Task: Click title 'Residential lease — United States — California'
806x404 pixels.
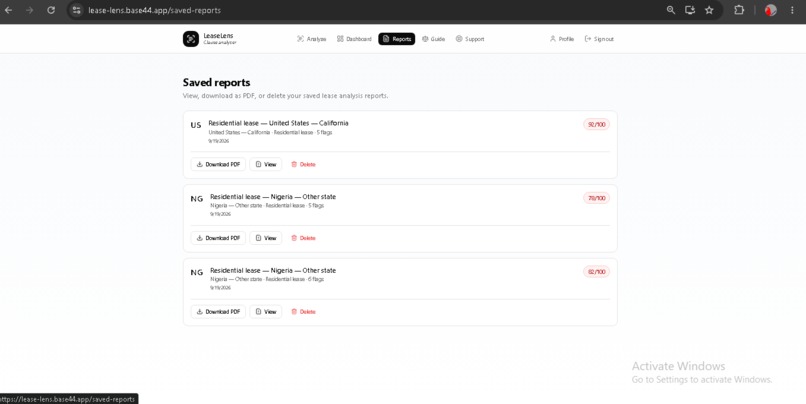Action: tap(278, 123)
